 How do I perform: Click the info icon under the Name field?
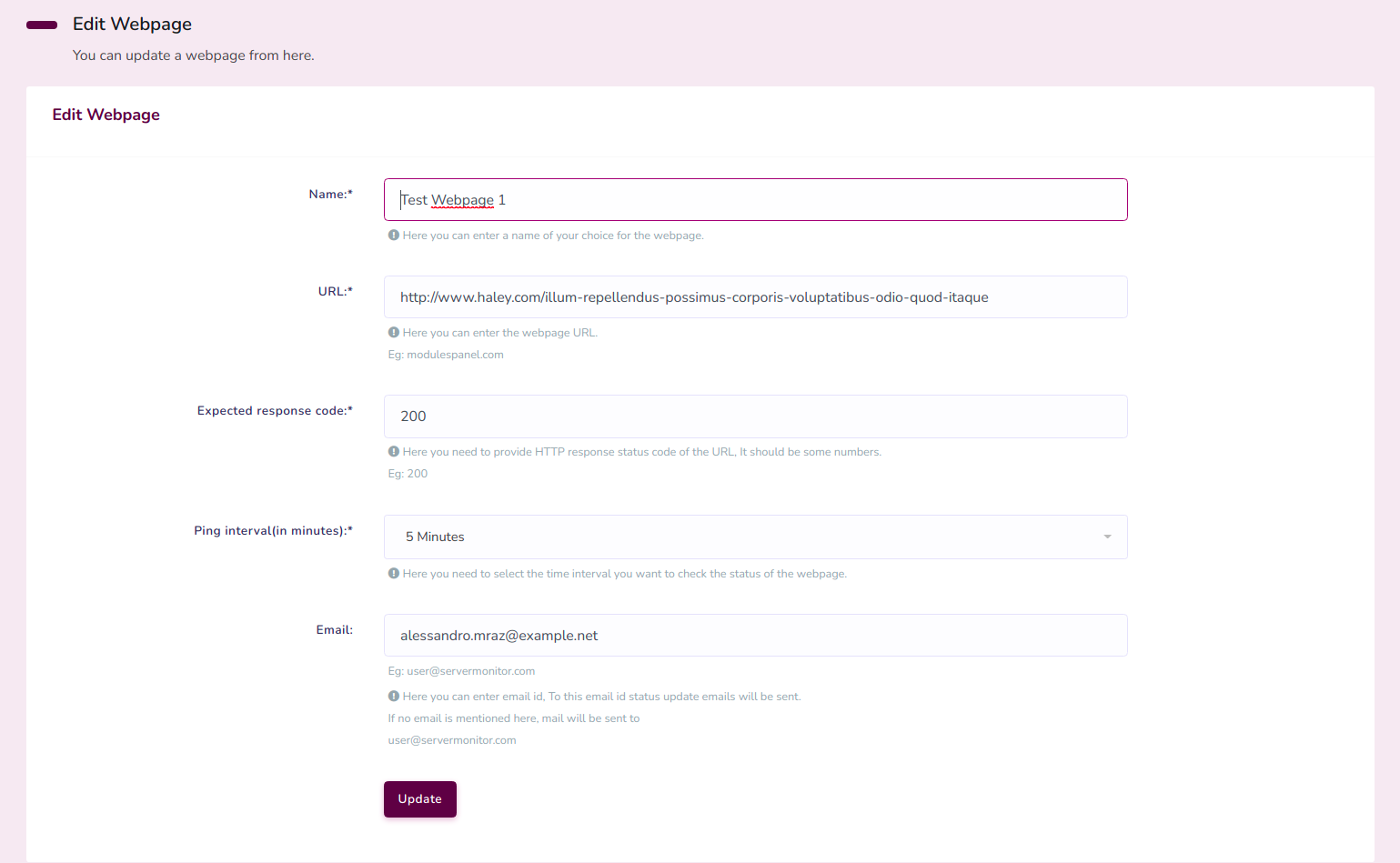[x=394, y=236]
